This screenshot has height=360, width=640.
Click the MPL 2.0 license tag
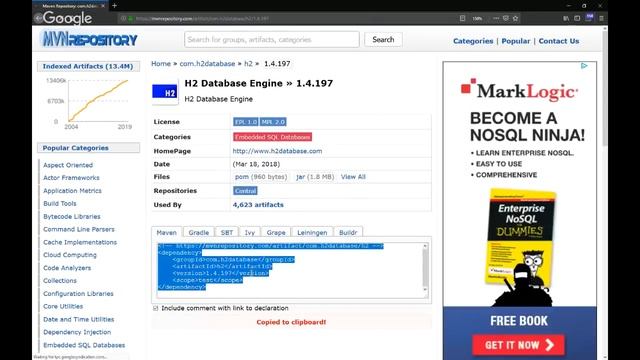[x=273, y=122]
